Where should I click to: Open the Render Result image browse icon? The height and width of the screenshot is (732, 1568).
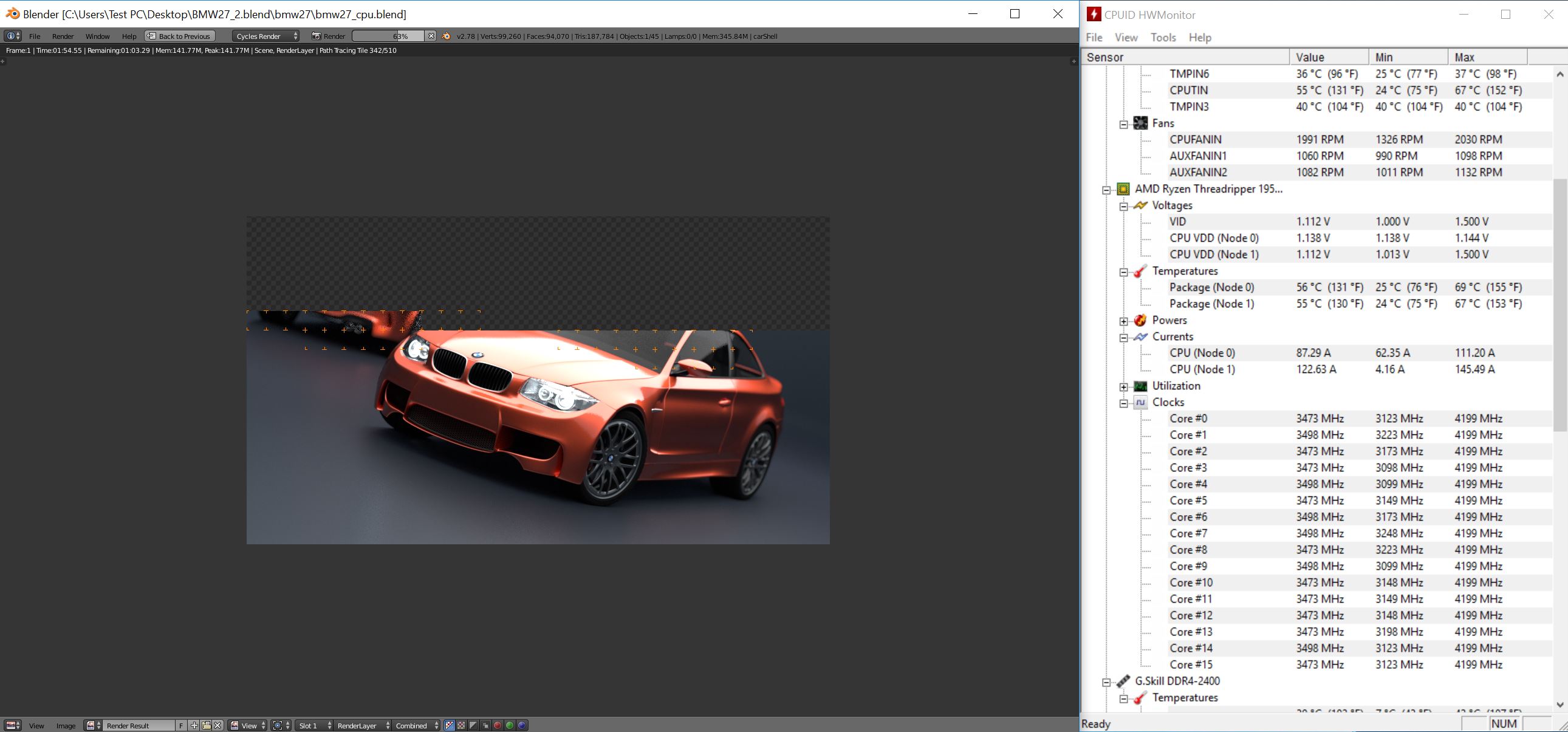coord(93,725)
